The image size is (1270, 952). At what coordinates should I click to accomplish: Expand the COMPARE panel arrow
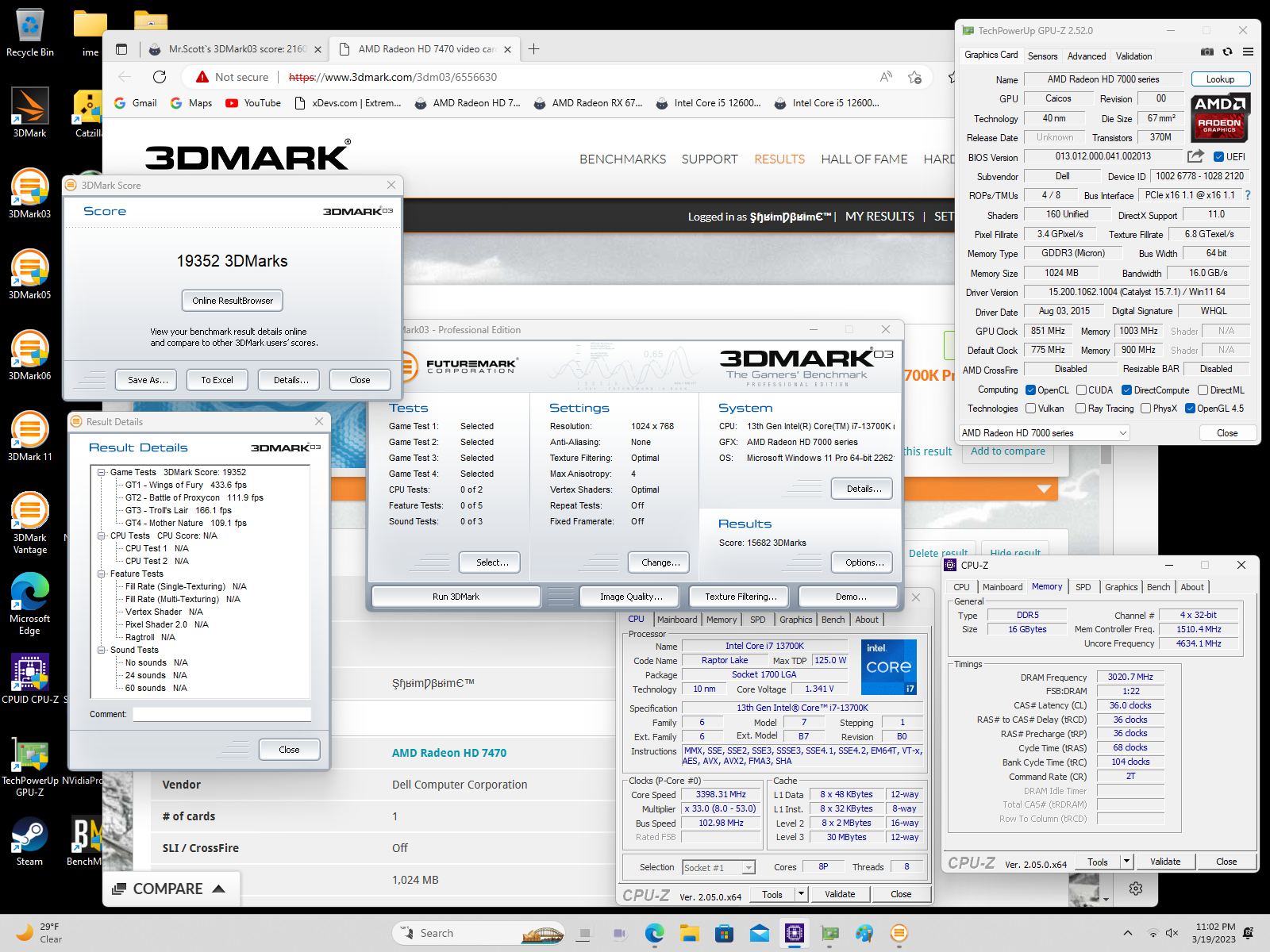219,889
